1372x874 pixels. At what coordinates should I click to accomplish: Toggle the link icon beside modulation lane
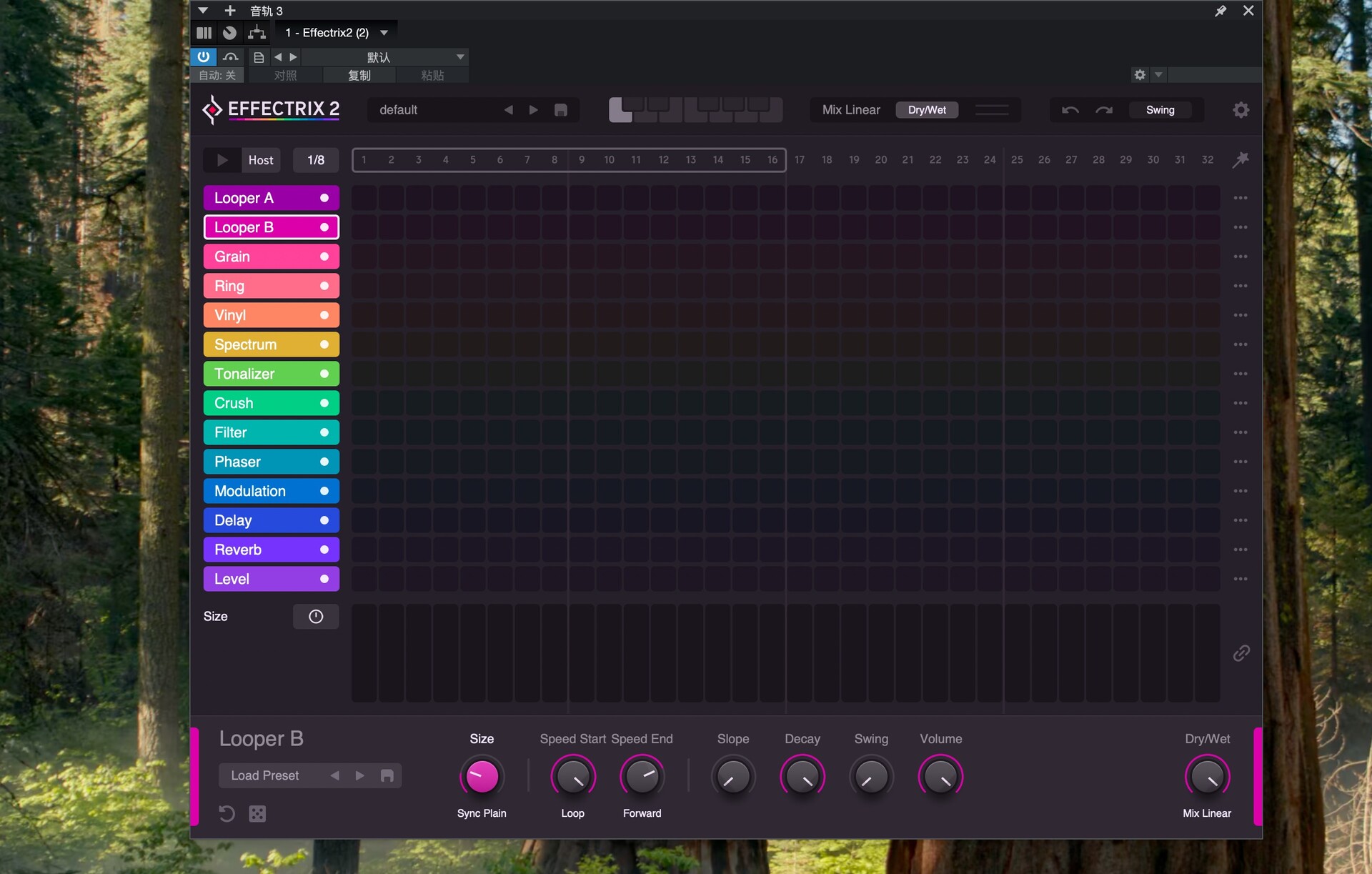pyautogui.click(x=1241, y=653)
